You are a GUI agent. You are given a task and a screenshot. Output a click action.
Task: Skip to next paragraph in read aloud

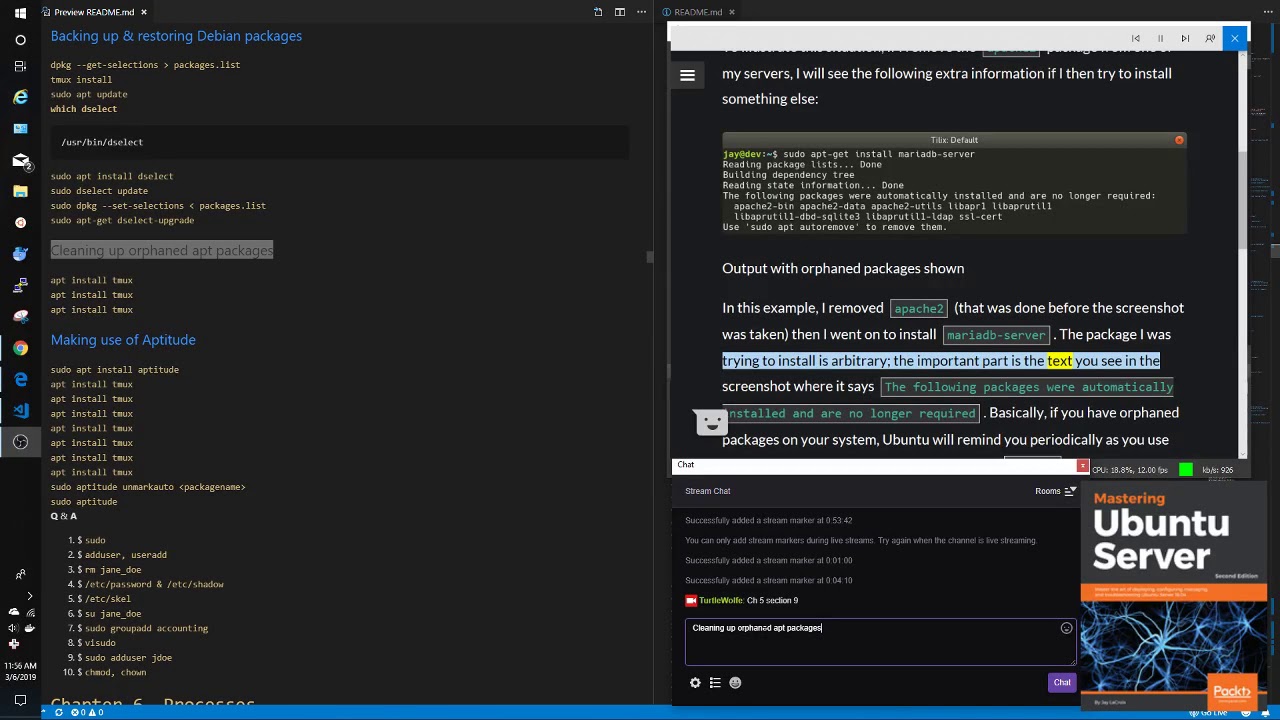tap(1185, 39)
